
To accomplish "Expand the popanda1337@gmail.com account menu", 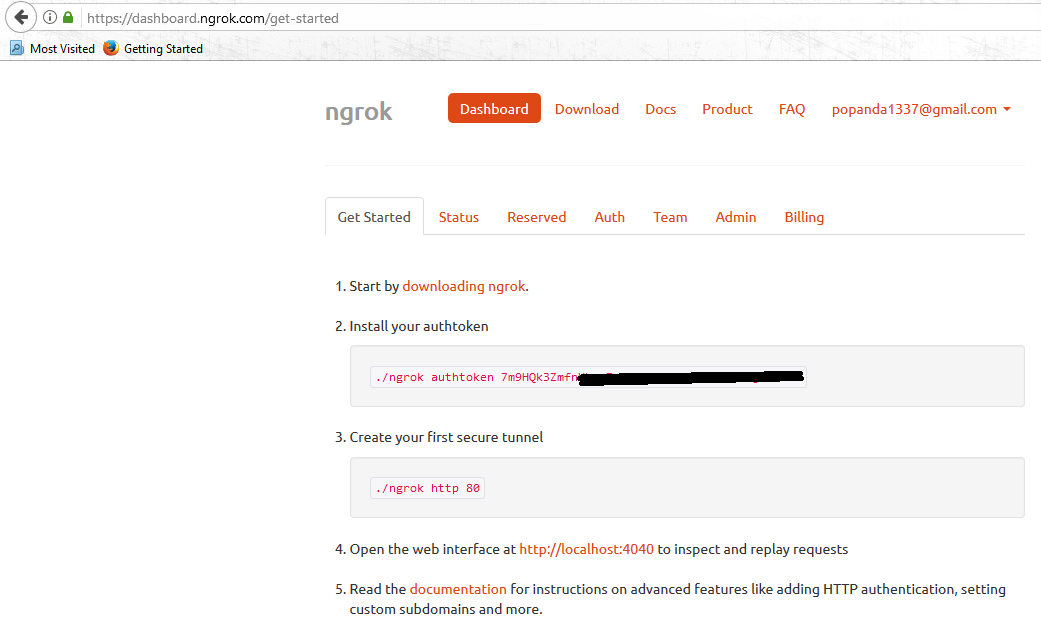I will point(921,109).
